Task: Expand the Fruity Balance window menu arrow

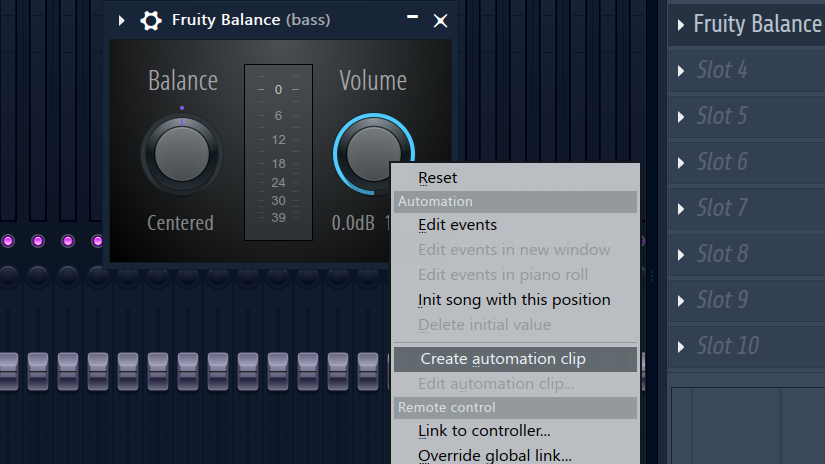Action: 122,21
